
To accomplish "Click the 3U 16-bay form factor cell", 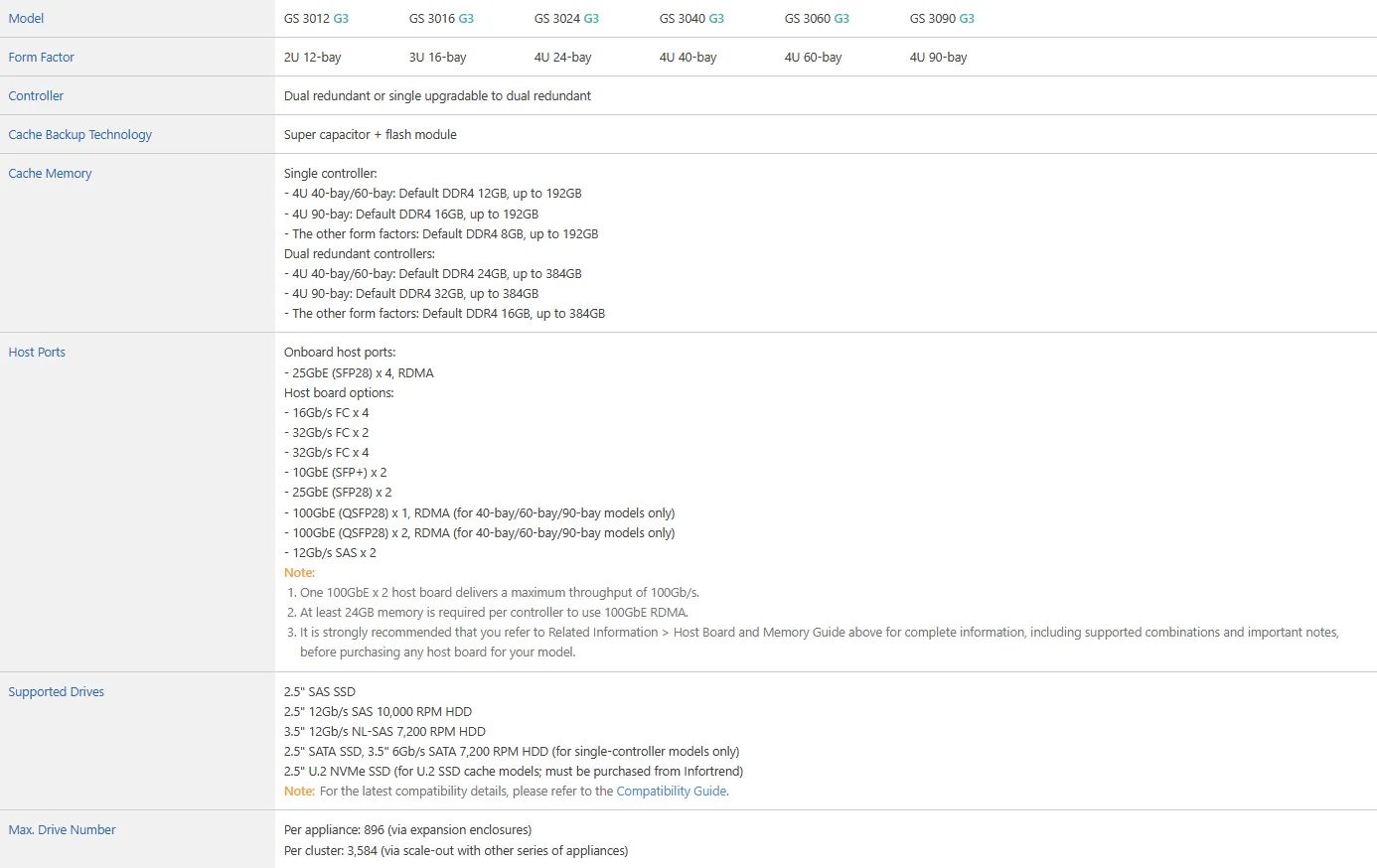I will (438, 58).
